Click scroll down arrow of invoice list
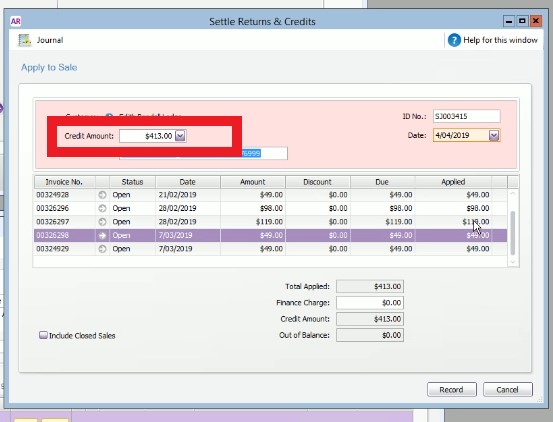The image size is (553, 422). [513, 262]
